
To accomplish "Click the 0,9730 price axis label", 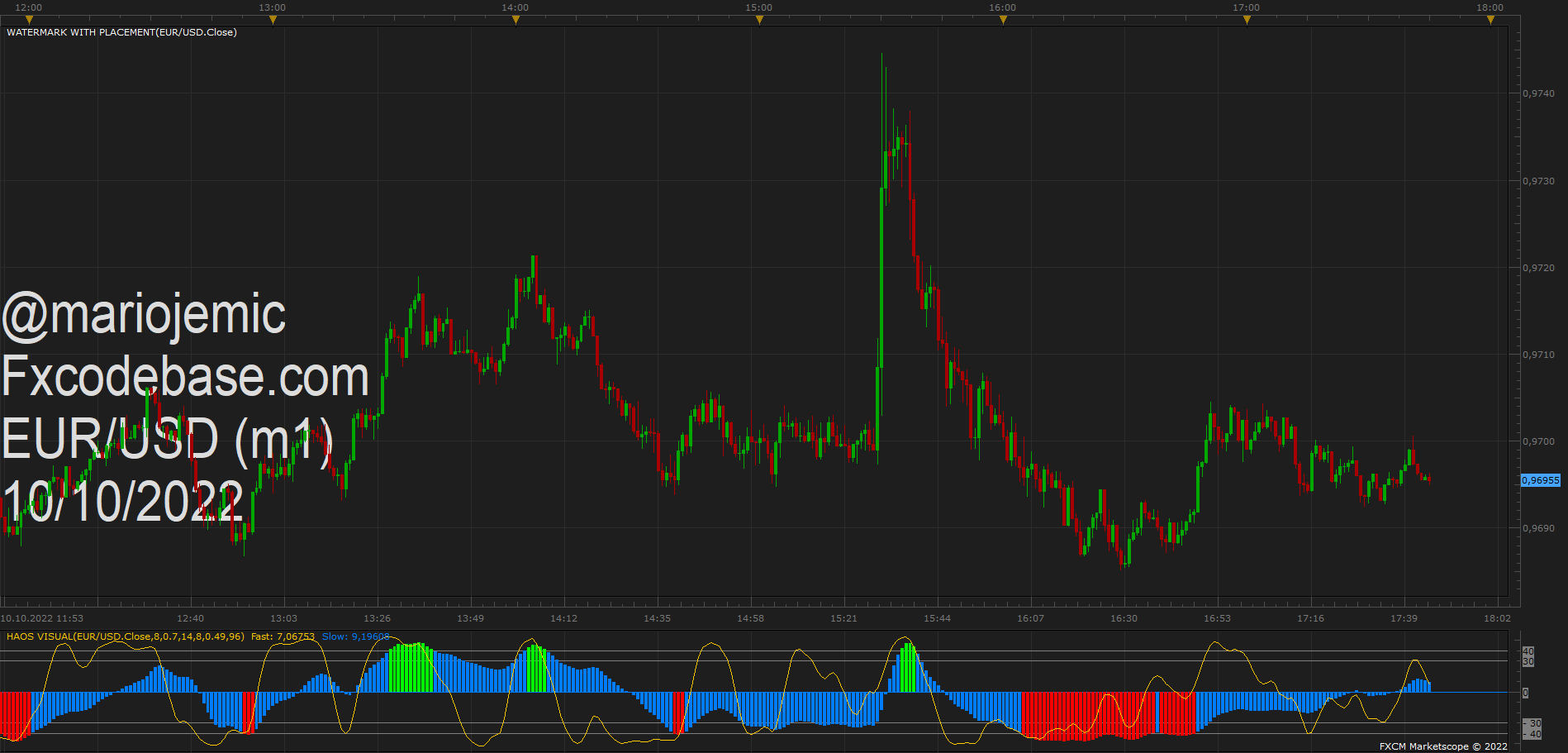I will tap(1538, 181).
